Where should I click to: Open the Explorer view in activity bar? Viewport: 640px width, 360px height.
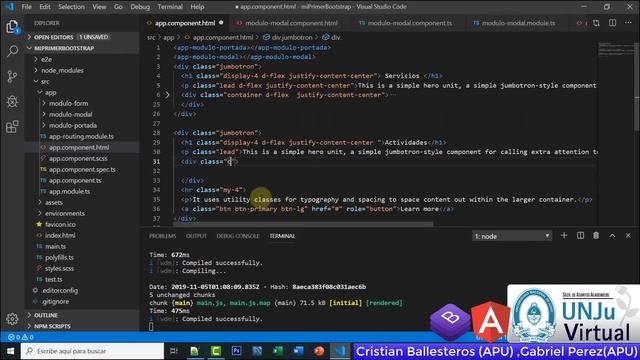click(12, 27)
